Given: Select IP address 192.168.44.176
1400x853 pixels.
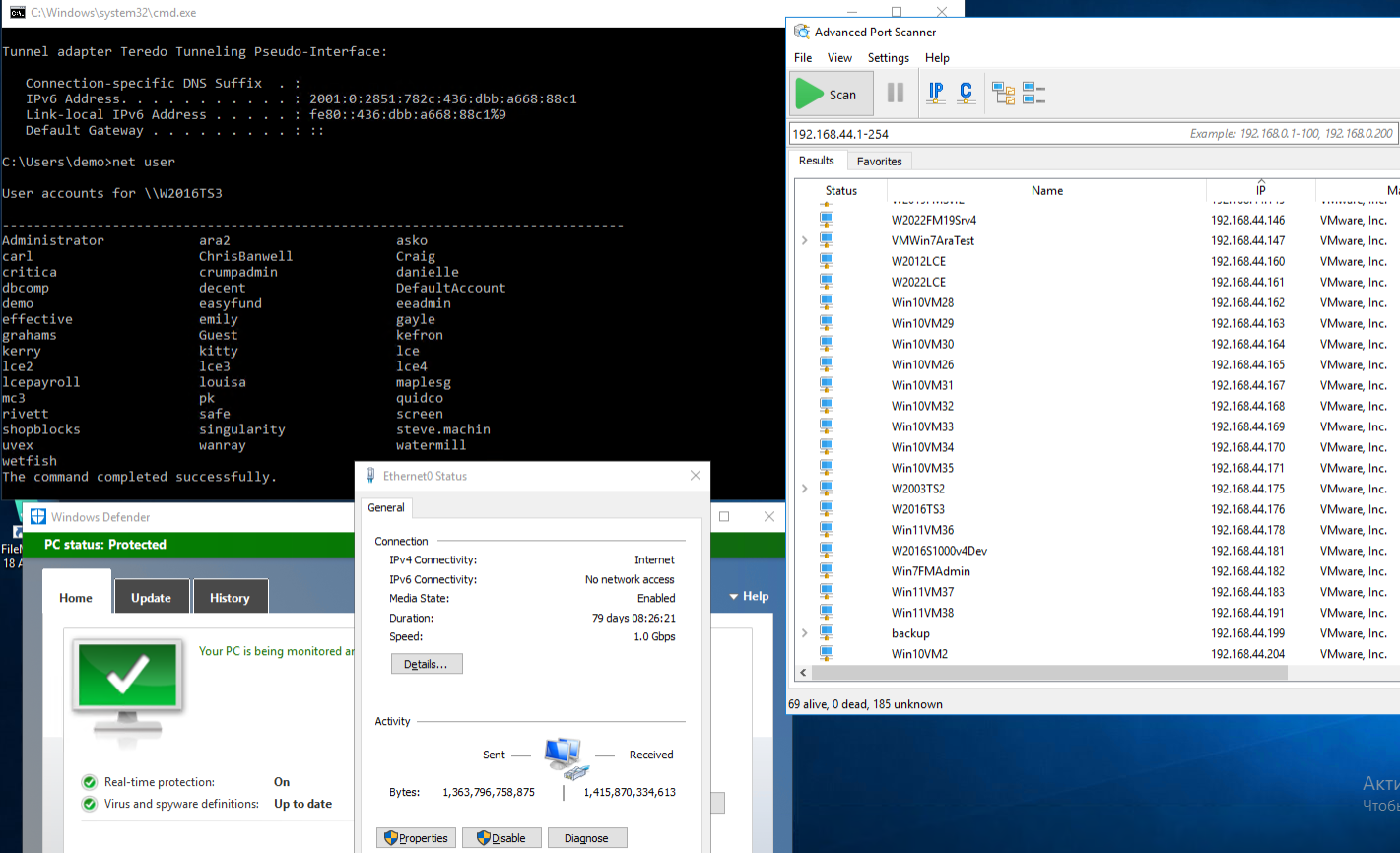Looking at the screenshot, I should [x=1248, y=509].
